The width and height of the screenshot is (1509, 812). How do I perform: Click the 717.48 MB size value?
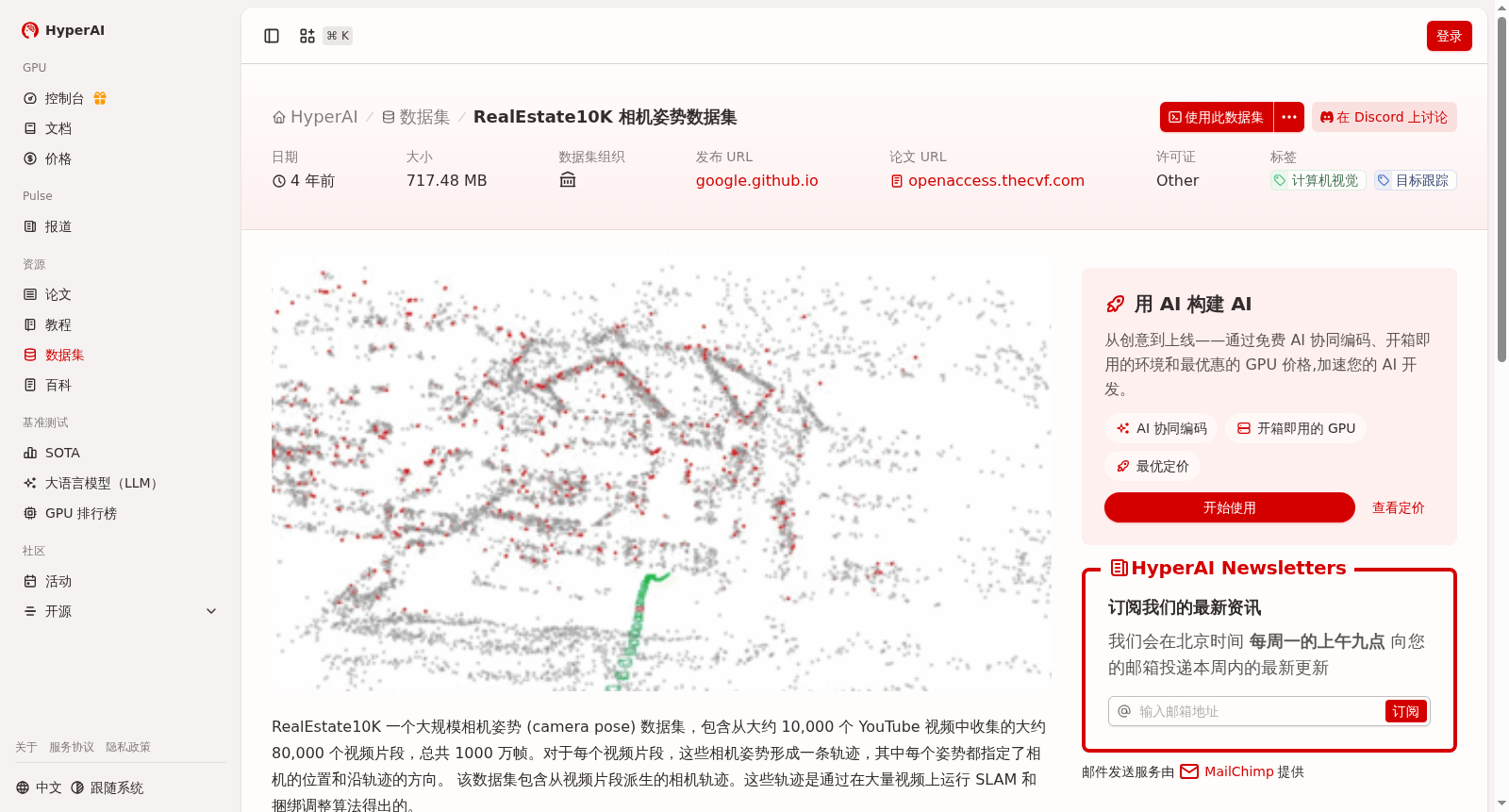tap(446, 180)
